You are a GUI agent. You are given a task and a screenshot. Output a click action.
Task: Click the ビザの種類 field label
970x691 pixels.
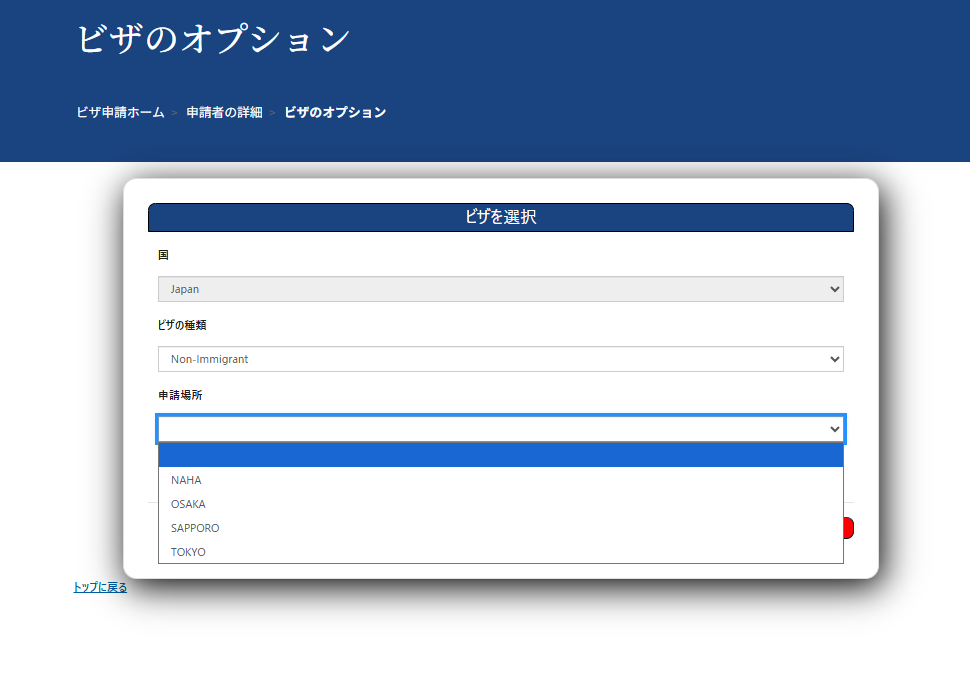182,325
